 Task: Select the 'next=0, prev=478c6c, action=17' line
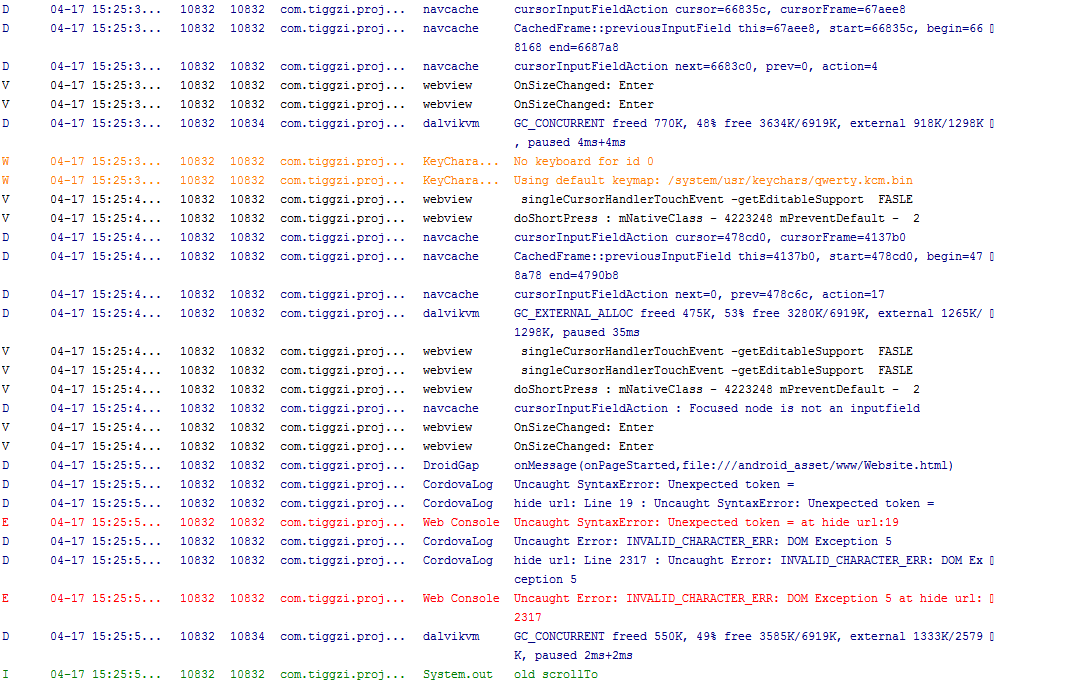click(698, 295)
